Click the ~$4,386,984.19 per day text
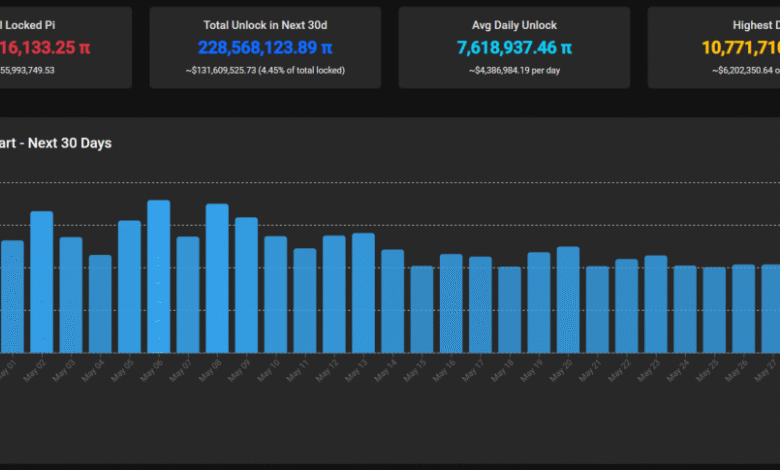Screen dimensions: 780x470 (x=514, y=70)
